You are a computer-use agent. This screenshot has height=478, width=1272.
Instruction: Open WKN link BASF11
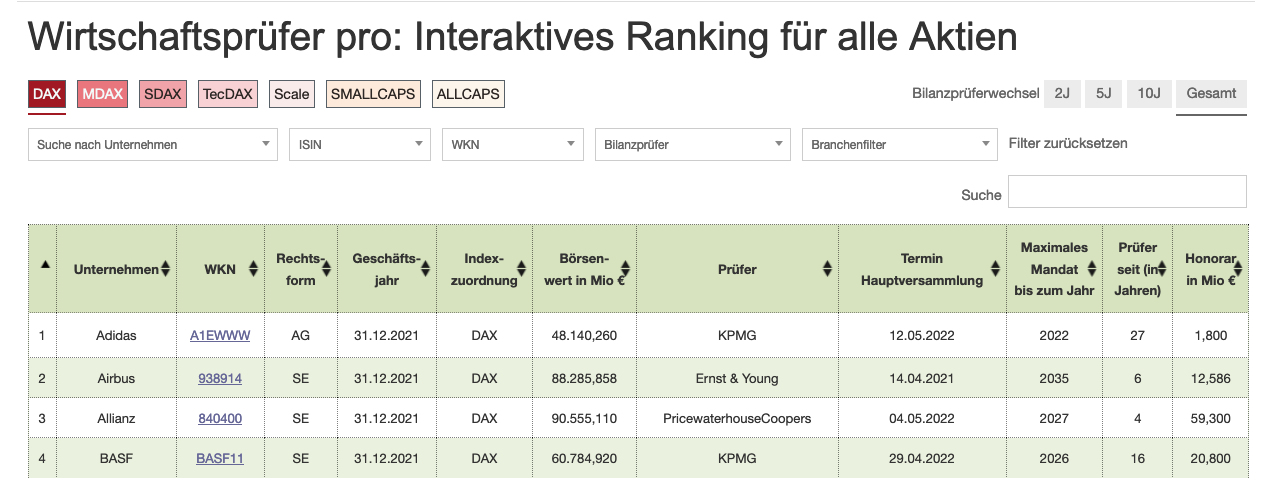[x=220, y=459]
